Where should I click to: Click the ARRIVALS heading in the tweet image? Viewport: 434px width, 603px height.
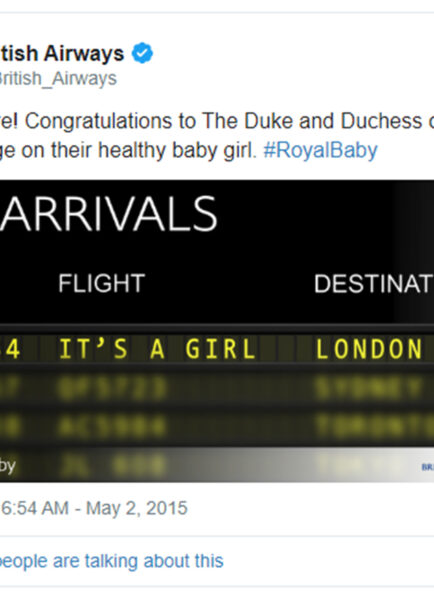tap(109, 214)
